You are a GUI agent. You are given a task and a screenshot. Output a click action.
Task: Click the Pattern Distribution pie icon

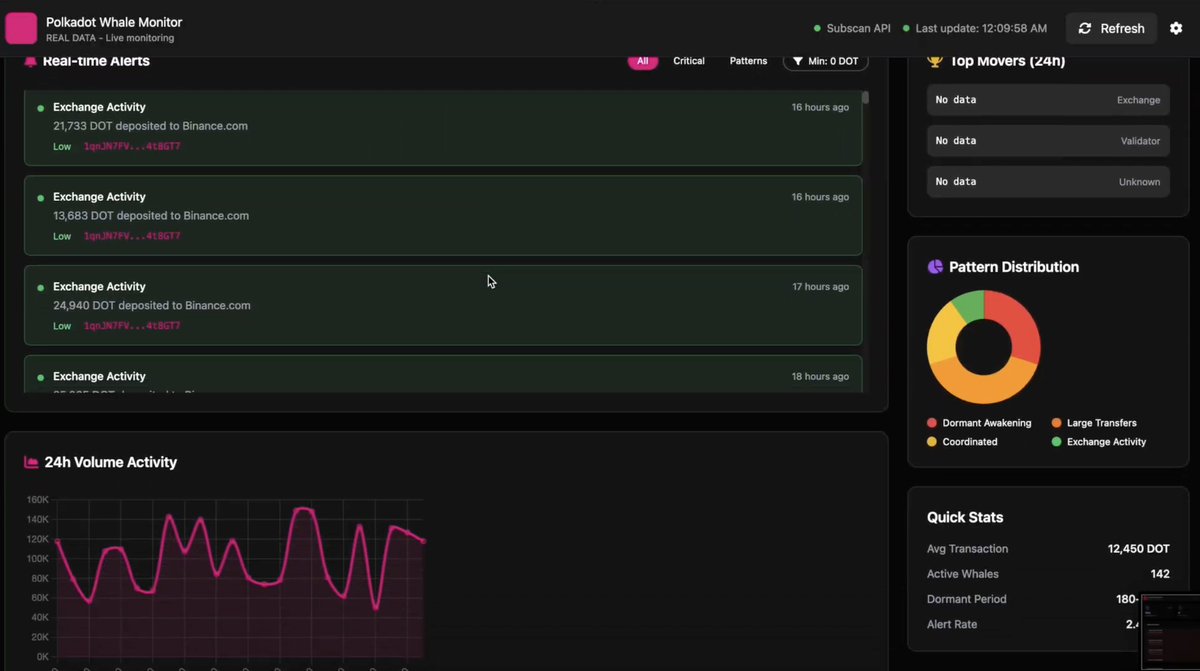[935, 267]
